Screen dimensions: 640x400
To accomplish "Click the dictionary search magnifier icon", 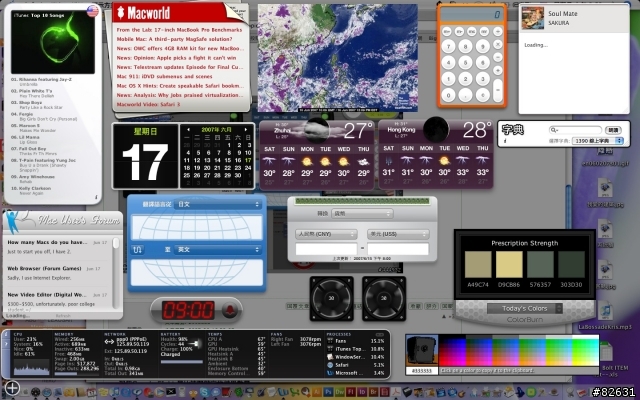I will 553,130.
